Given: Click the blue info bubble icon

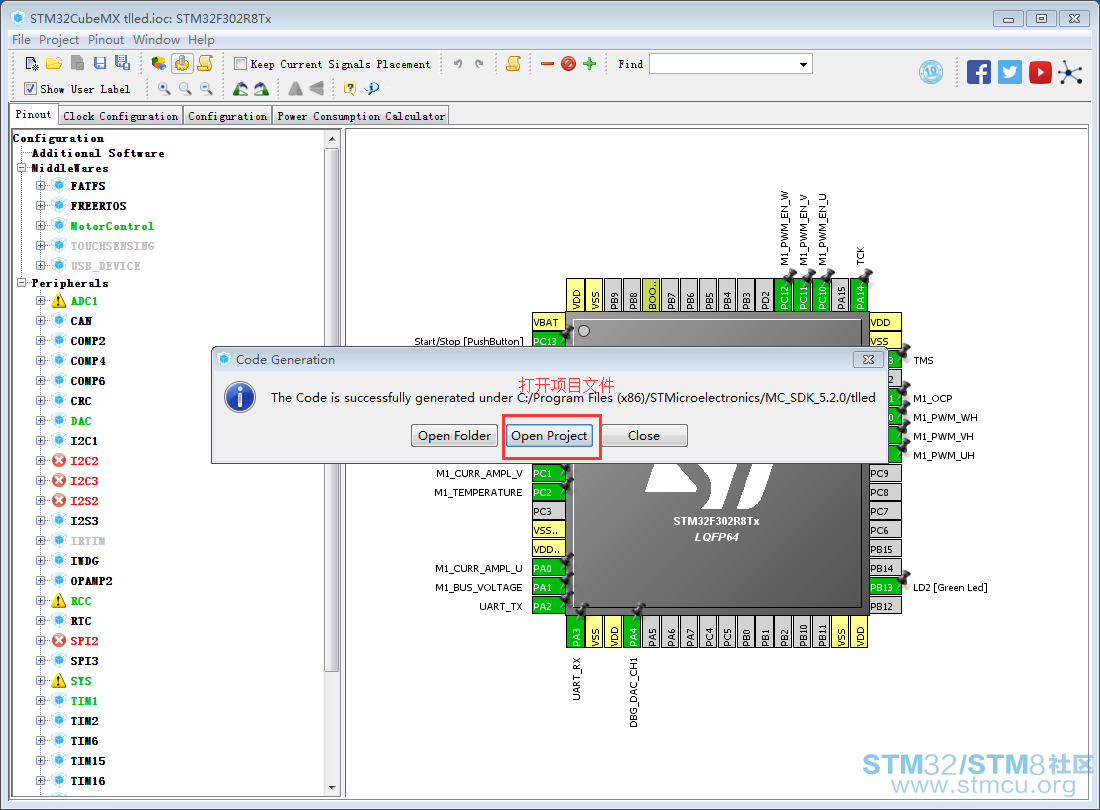Looking at the screenshot, I should pyautogui.click(x=372, y=88).
